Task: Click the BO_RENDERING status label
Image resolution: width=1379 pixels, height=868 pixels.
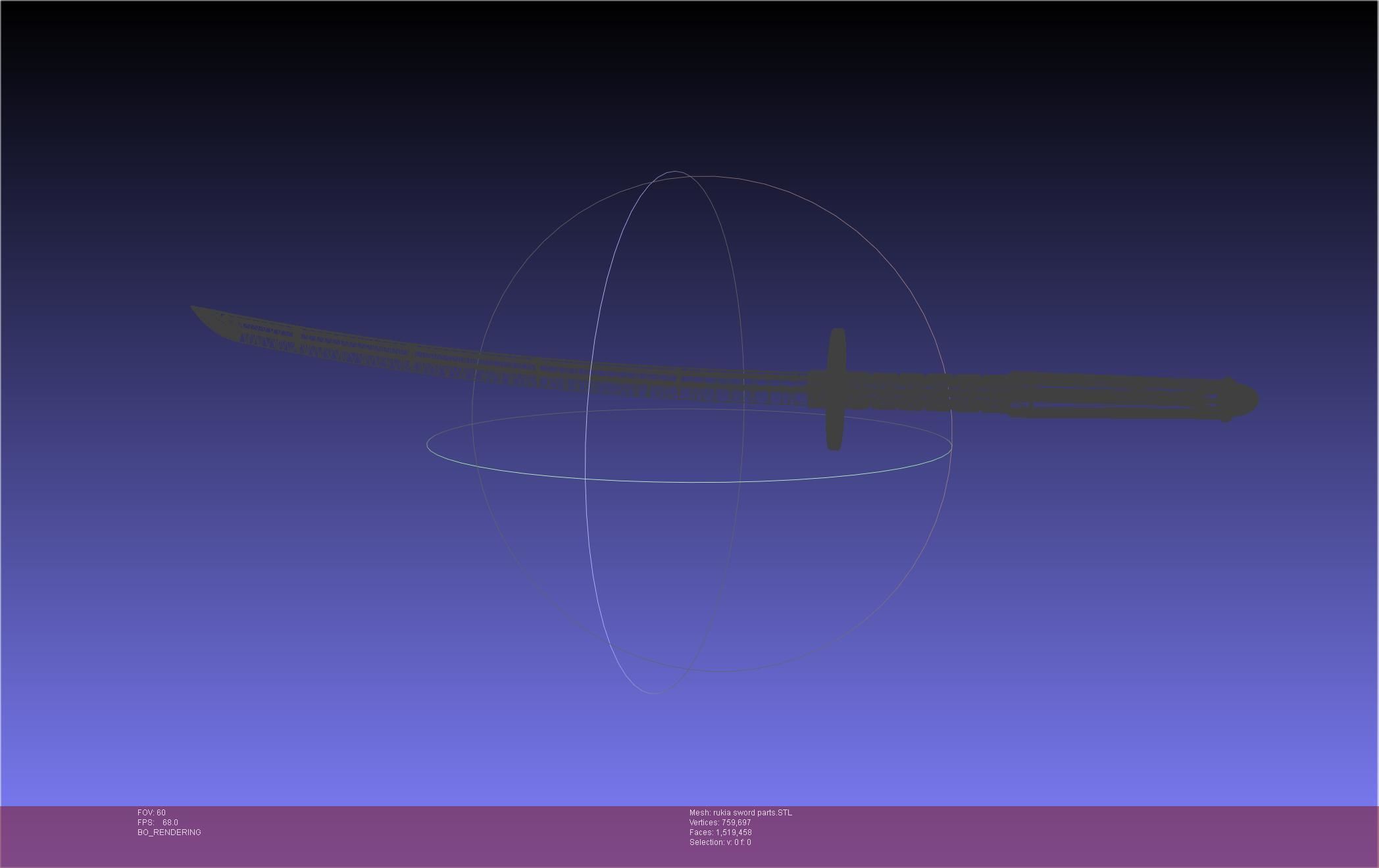Action: [x=169, y=832]
